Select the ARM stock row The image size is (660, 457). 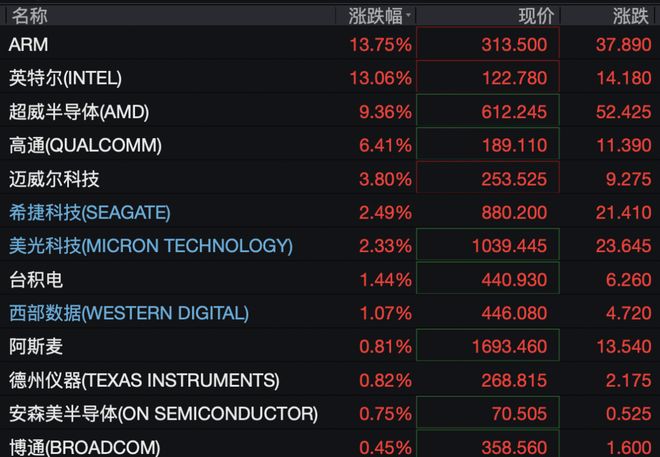pos(330,44)
